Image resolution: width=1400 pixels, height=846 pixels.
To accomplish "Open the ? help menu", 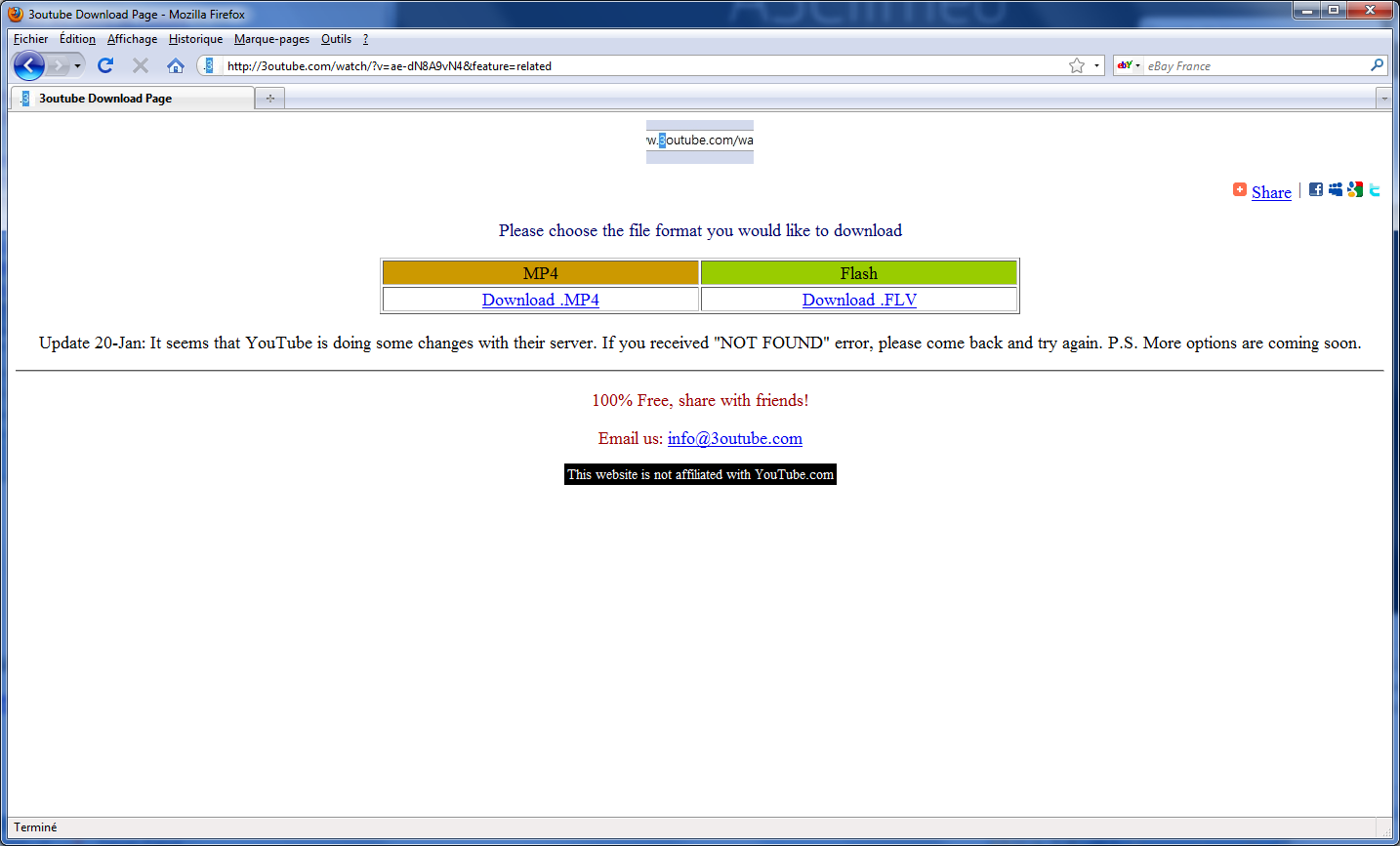I will coord(365,39).
